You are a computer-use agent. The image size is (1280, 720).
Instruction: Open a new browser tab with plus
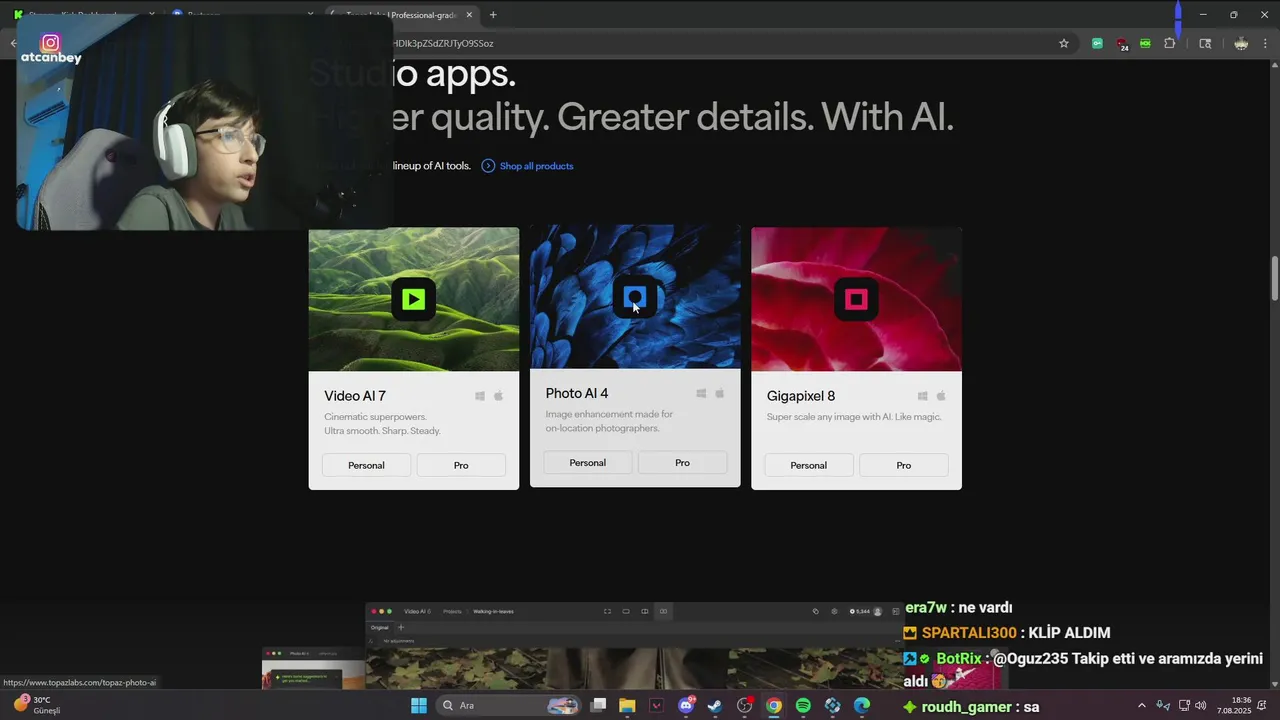pyautogui.click(x=493, y=15)
